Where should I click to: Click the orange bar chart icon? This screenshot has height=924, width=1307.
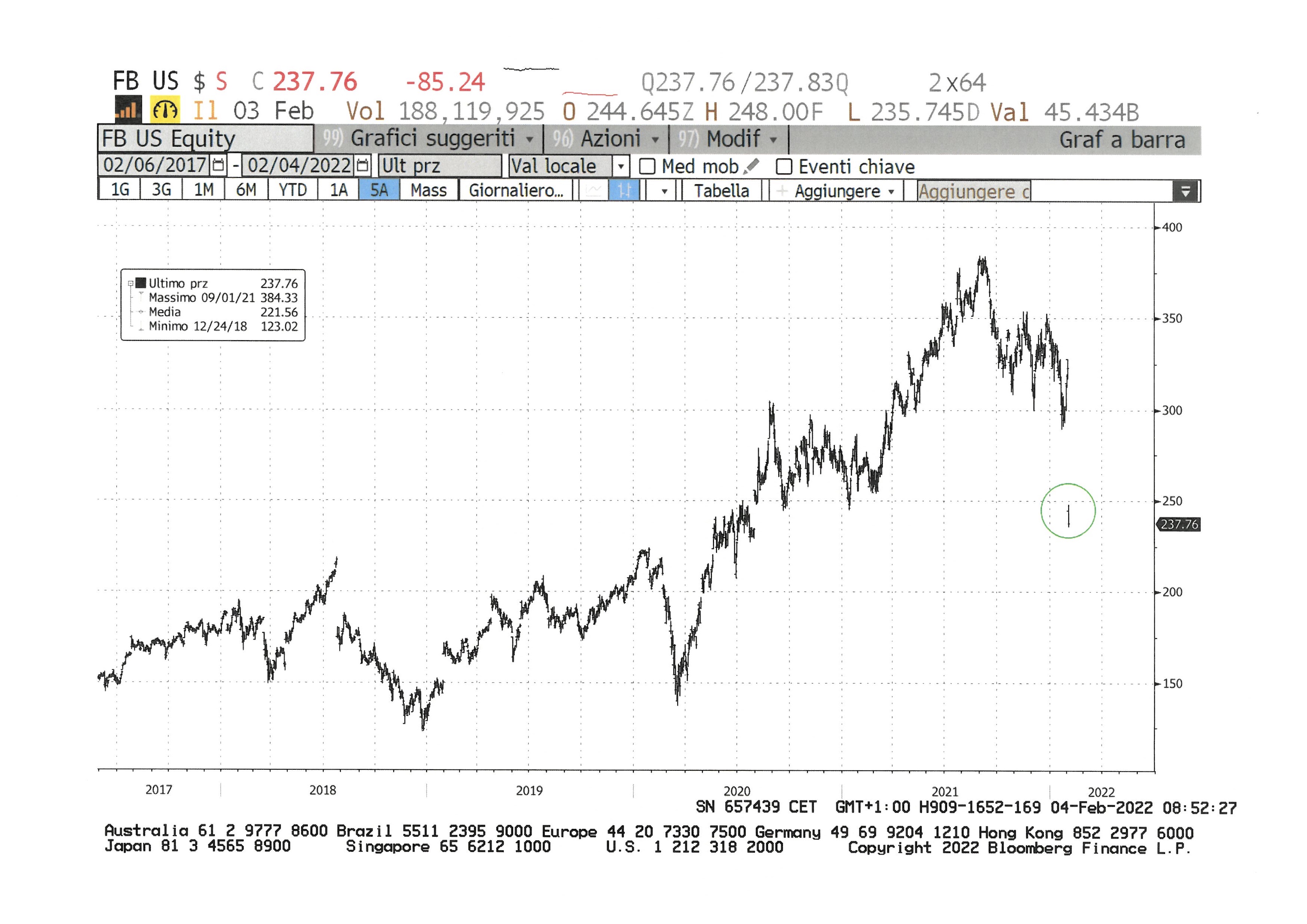coord(128,109)
